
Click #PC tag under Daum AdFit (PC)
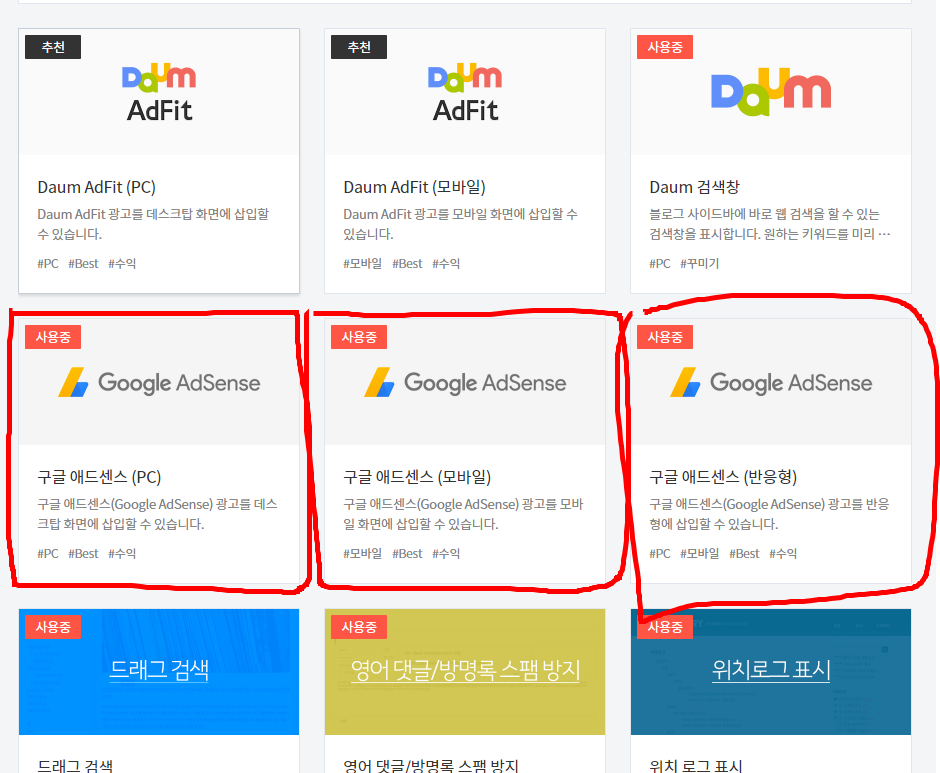coord(48,263)
